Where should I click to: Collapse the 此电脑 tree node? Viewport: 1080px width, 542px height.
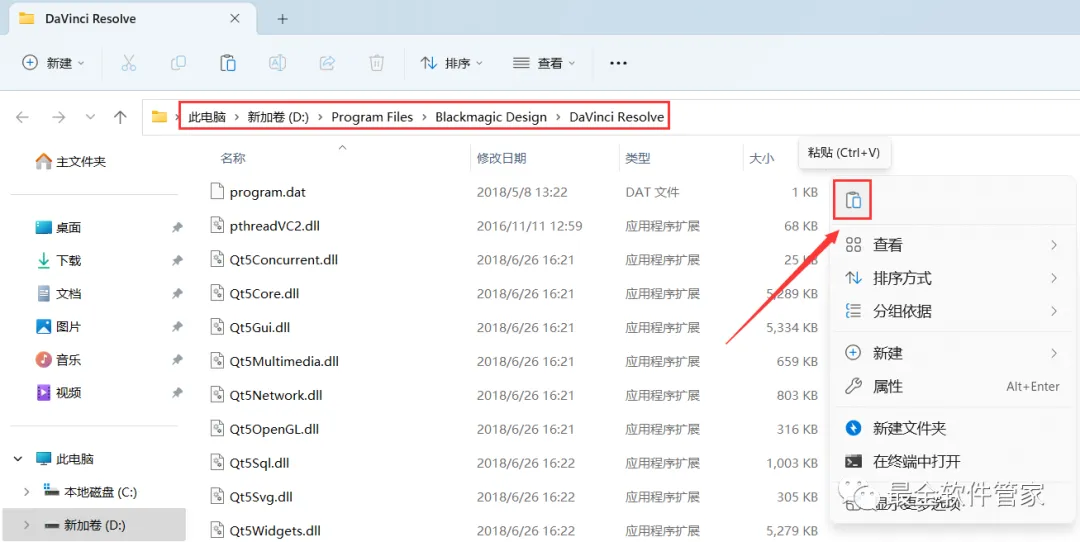point(19,459)
